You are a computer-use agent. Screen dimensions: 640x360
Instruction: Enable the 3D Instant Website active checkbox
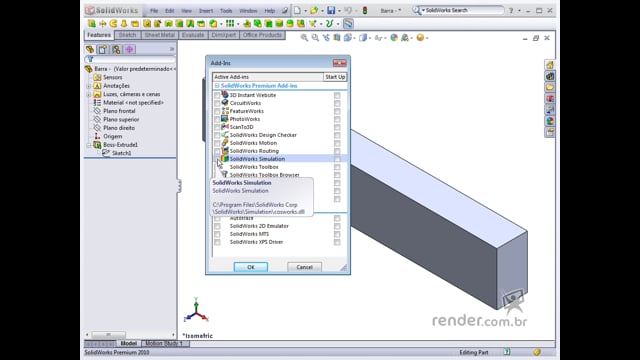click(x=217, y=96)
